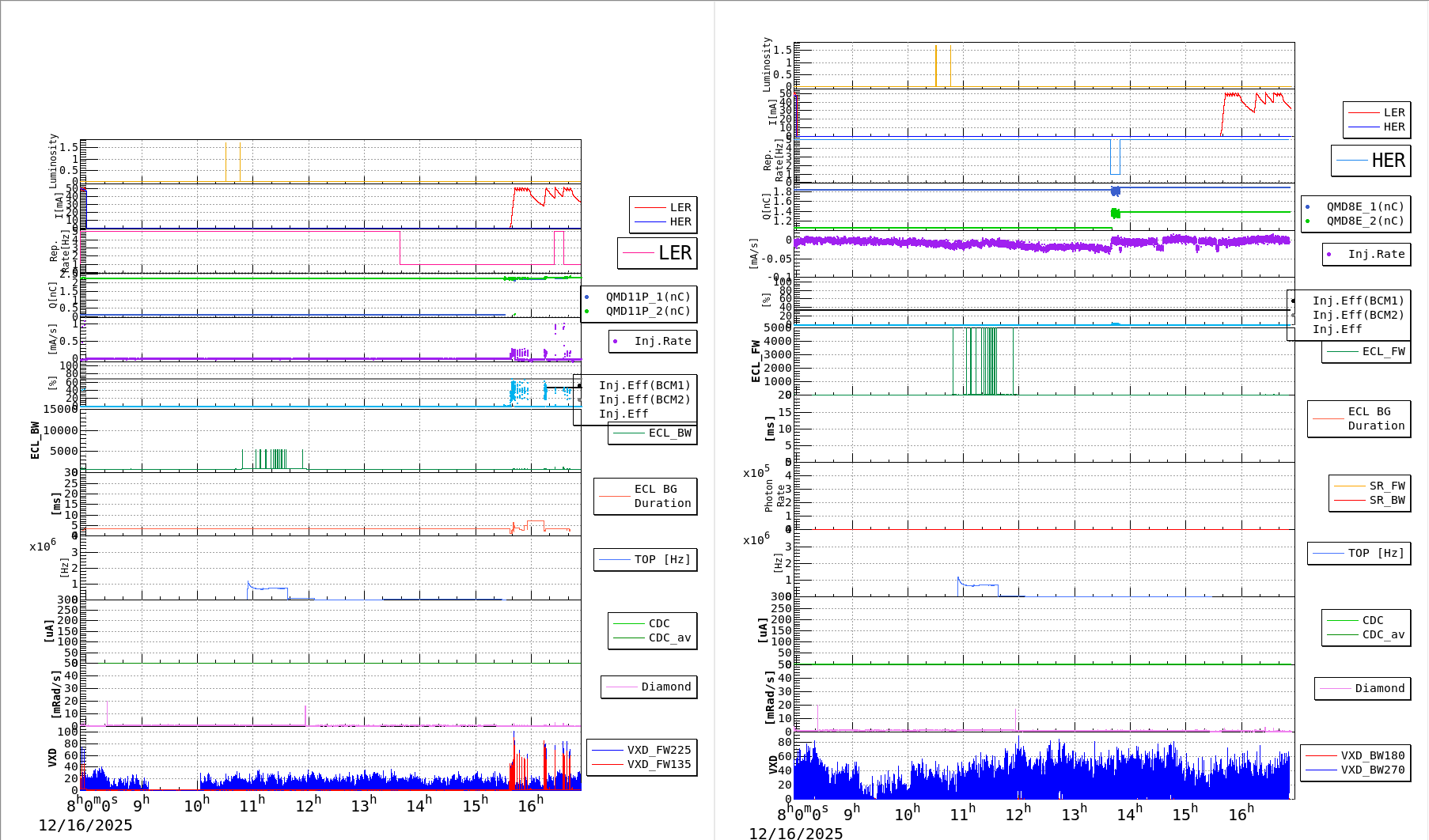Click the ECL_BW legend box

653,433
